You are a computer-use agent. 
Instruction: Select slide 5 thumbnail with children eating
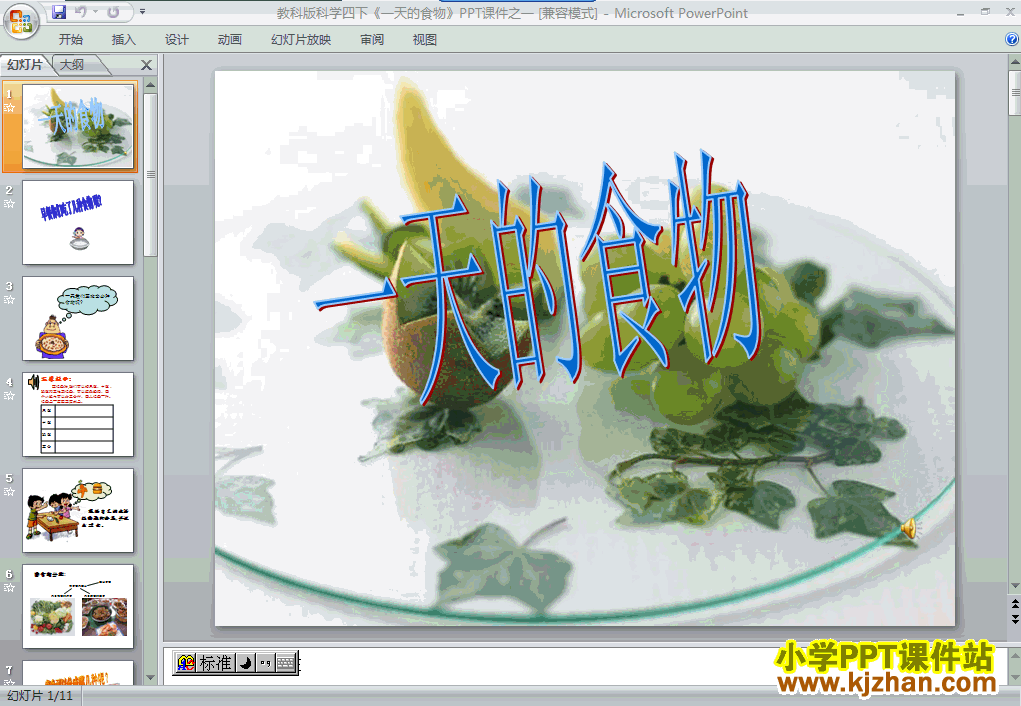point(78,511)
